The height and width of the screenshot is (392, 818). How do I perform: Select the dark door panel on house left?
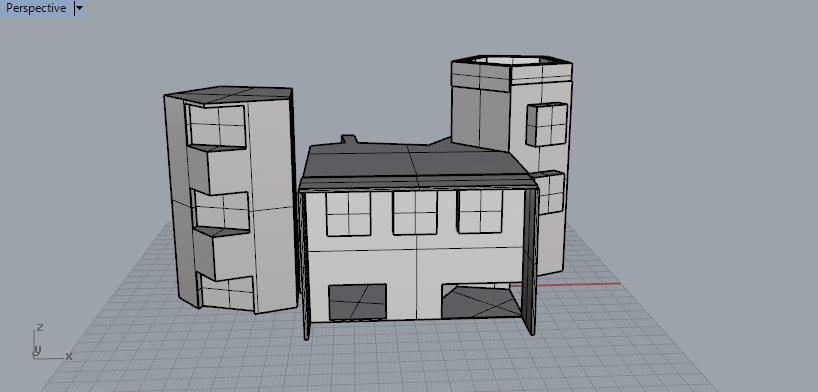pyautogui.click(x=357, y=302)
